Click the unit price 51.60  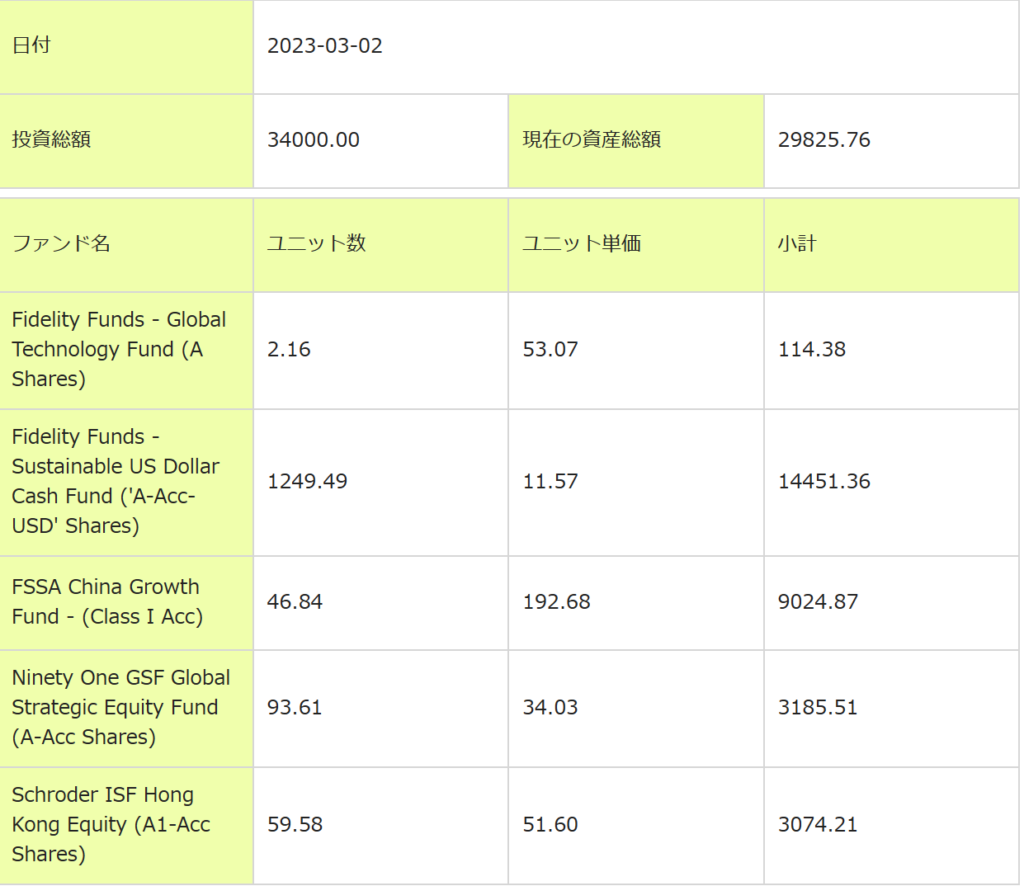550,825
